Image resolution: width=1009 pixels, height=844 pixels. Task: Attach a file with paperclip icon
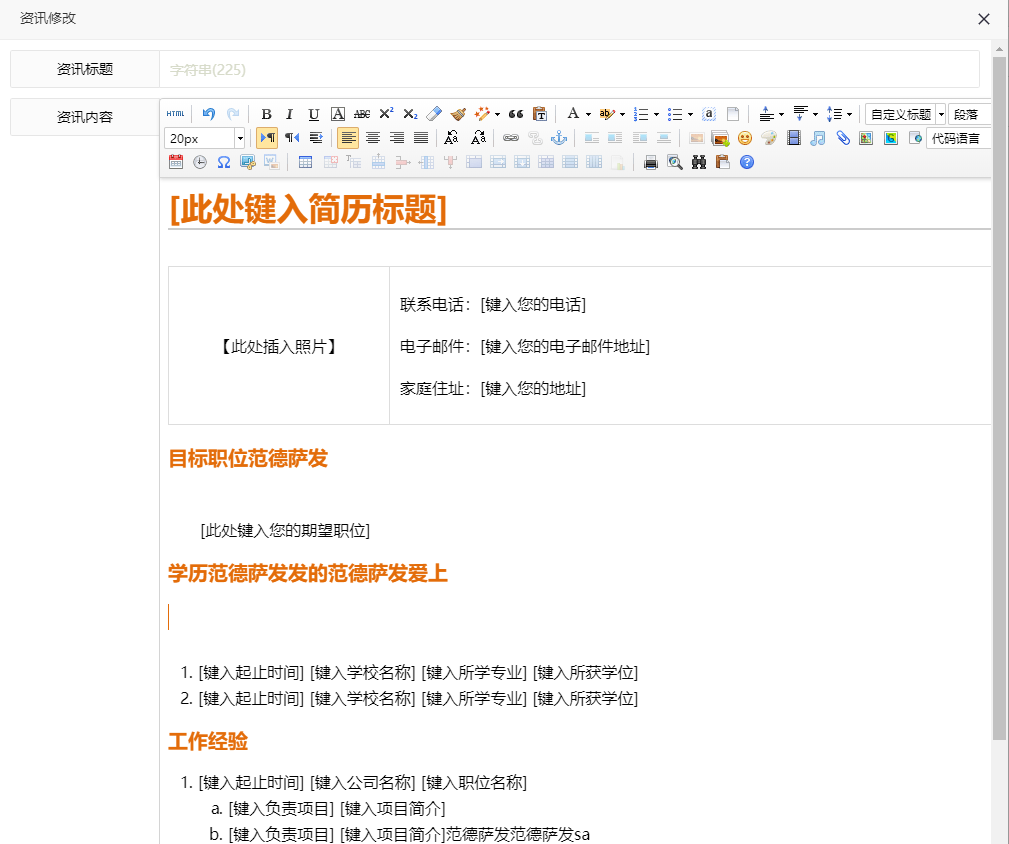[x=842, y=138]
